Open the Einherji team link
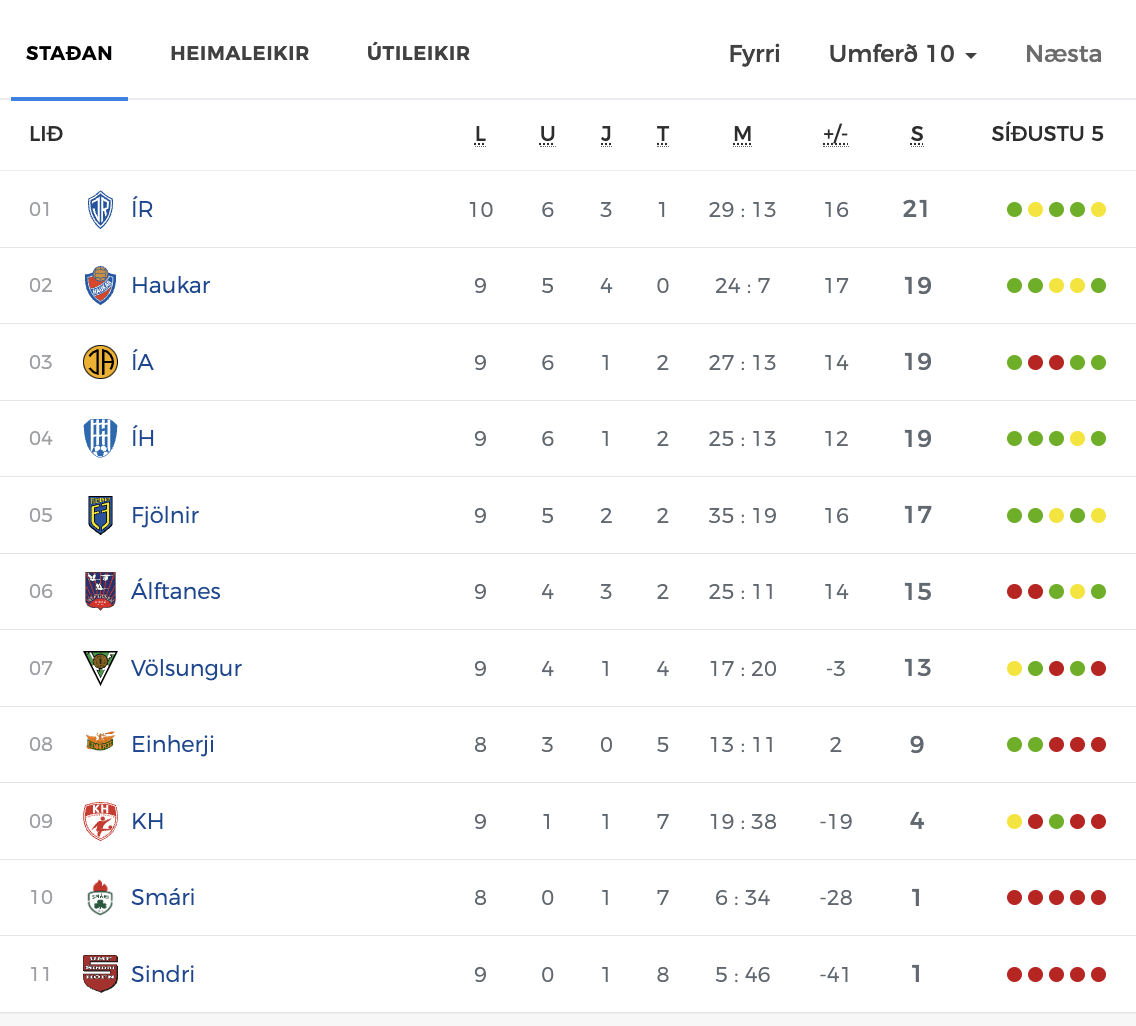Viewport: 1136px width, 1026px height. click(x=172, y=744)
